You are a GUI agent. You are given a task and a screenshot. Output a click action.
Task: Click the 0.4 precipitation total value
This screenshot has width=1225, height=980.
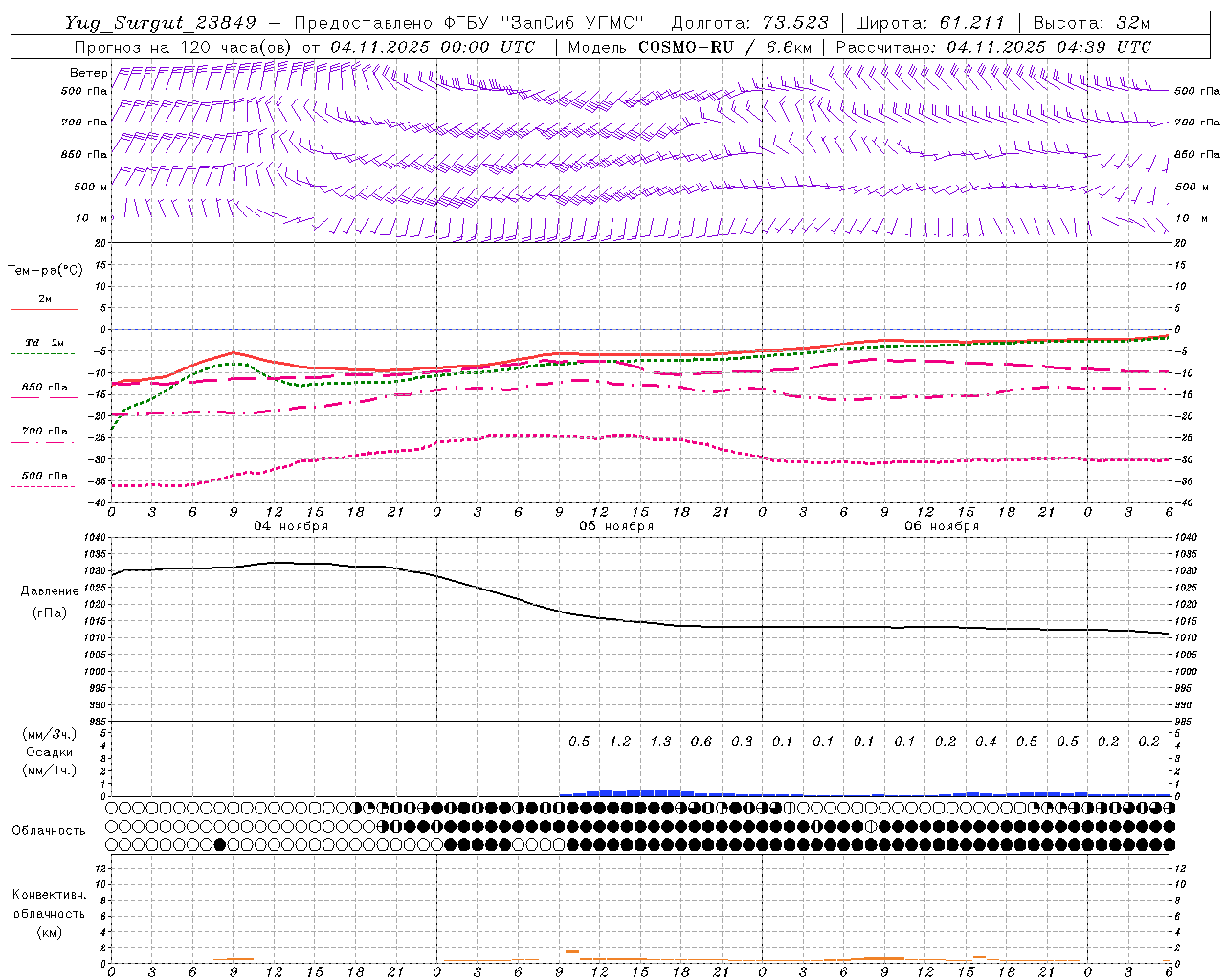(986, 741)
